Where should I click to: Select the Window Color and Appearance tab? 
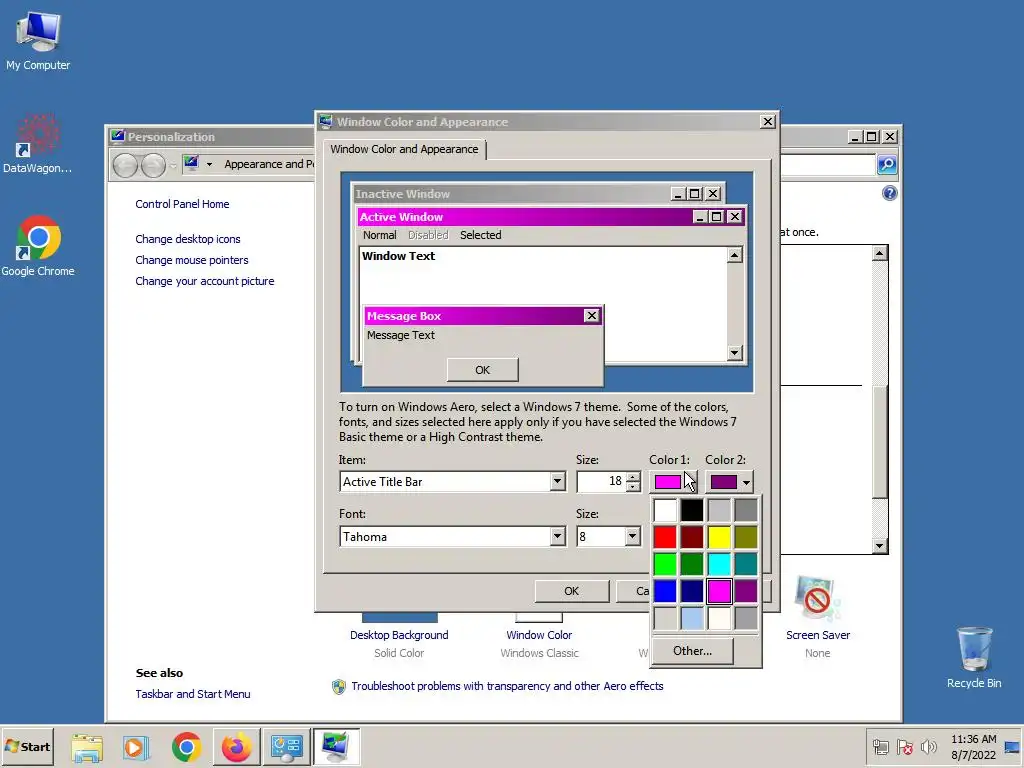(404, 149)
